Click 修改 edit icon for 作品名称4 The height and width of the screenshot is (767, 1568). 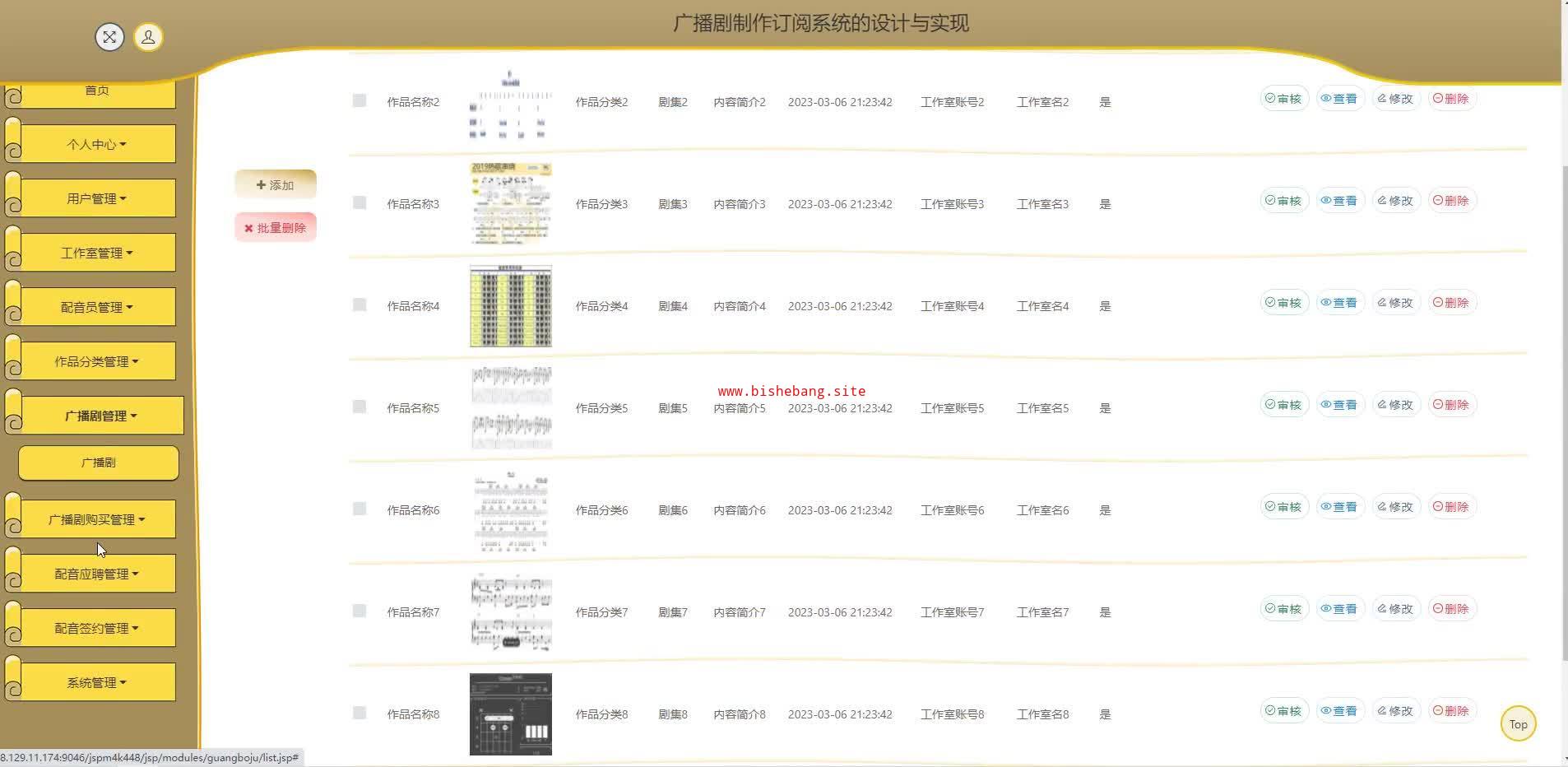click(x=1395, y=303)
